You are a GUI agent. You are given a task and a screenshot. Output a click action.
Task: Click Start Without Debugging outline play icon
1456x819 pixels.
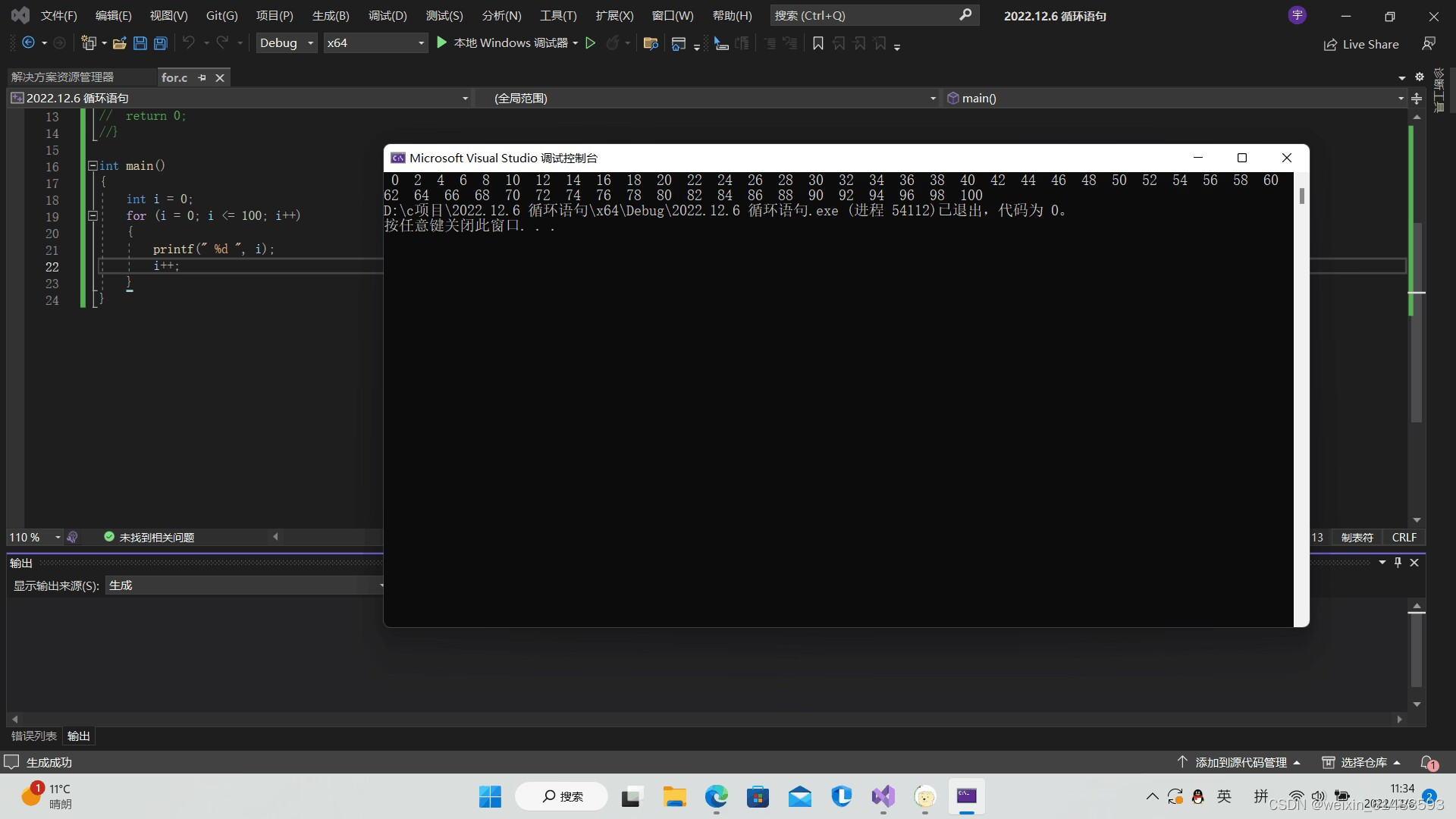point(590,43)
